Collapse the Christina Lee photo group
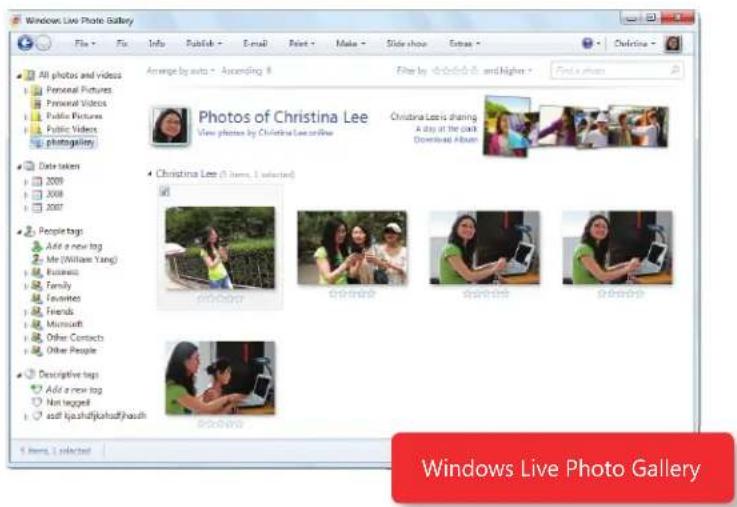This screenshot has height=507, width=737. [149, 174]
